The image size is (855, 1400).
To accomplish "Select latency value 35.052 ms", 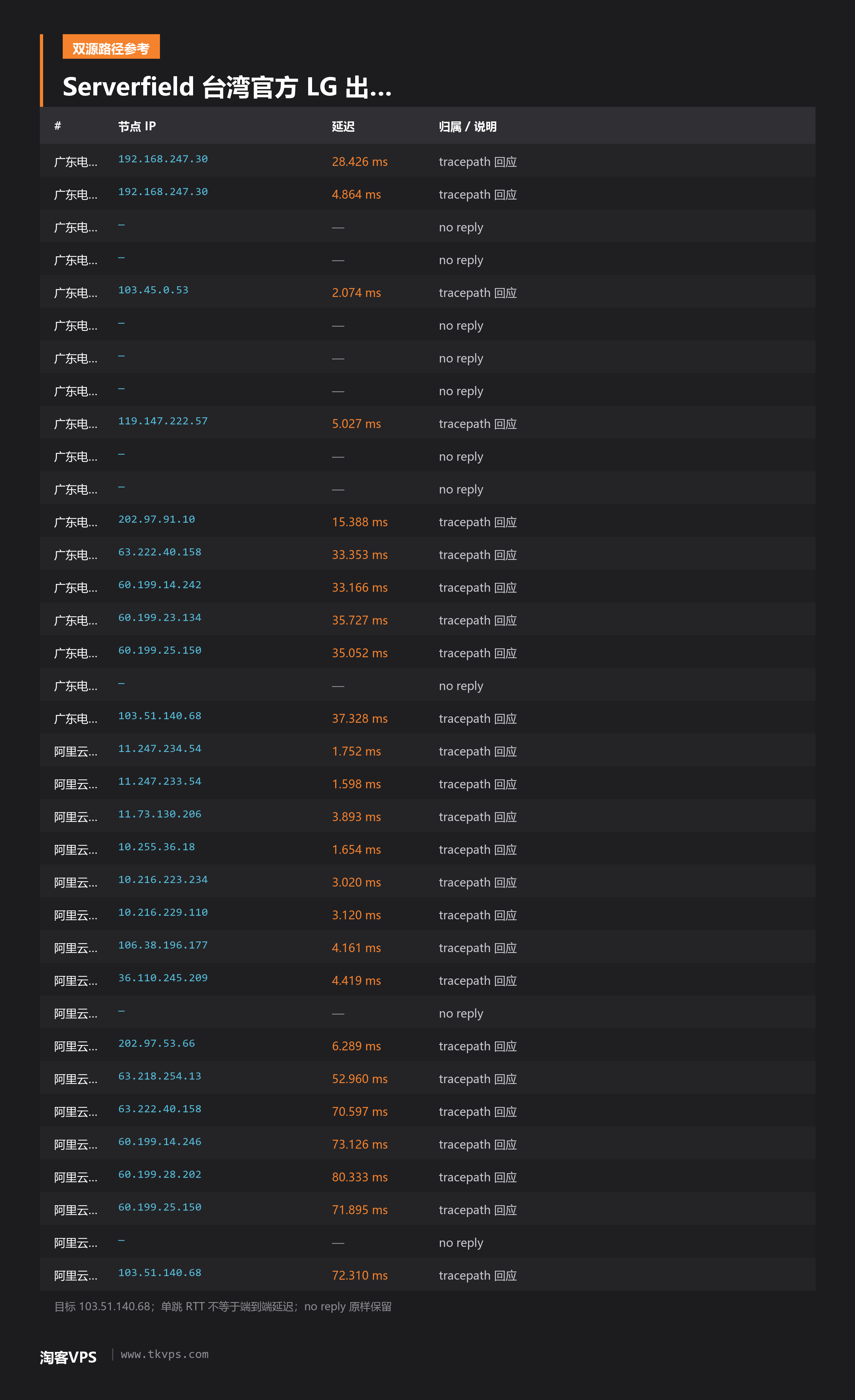I will (360, 653).
